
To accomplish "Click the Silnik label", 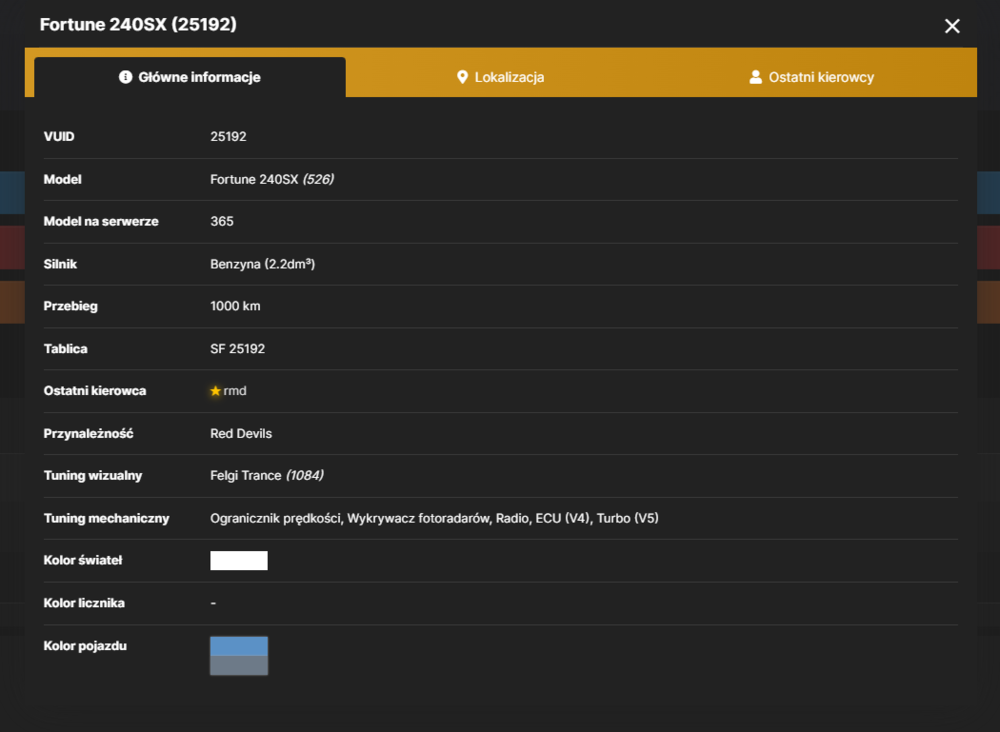I will click(x=60, y=264).
